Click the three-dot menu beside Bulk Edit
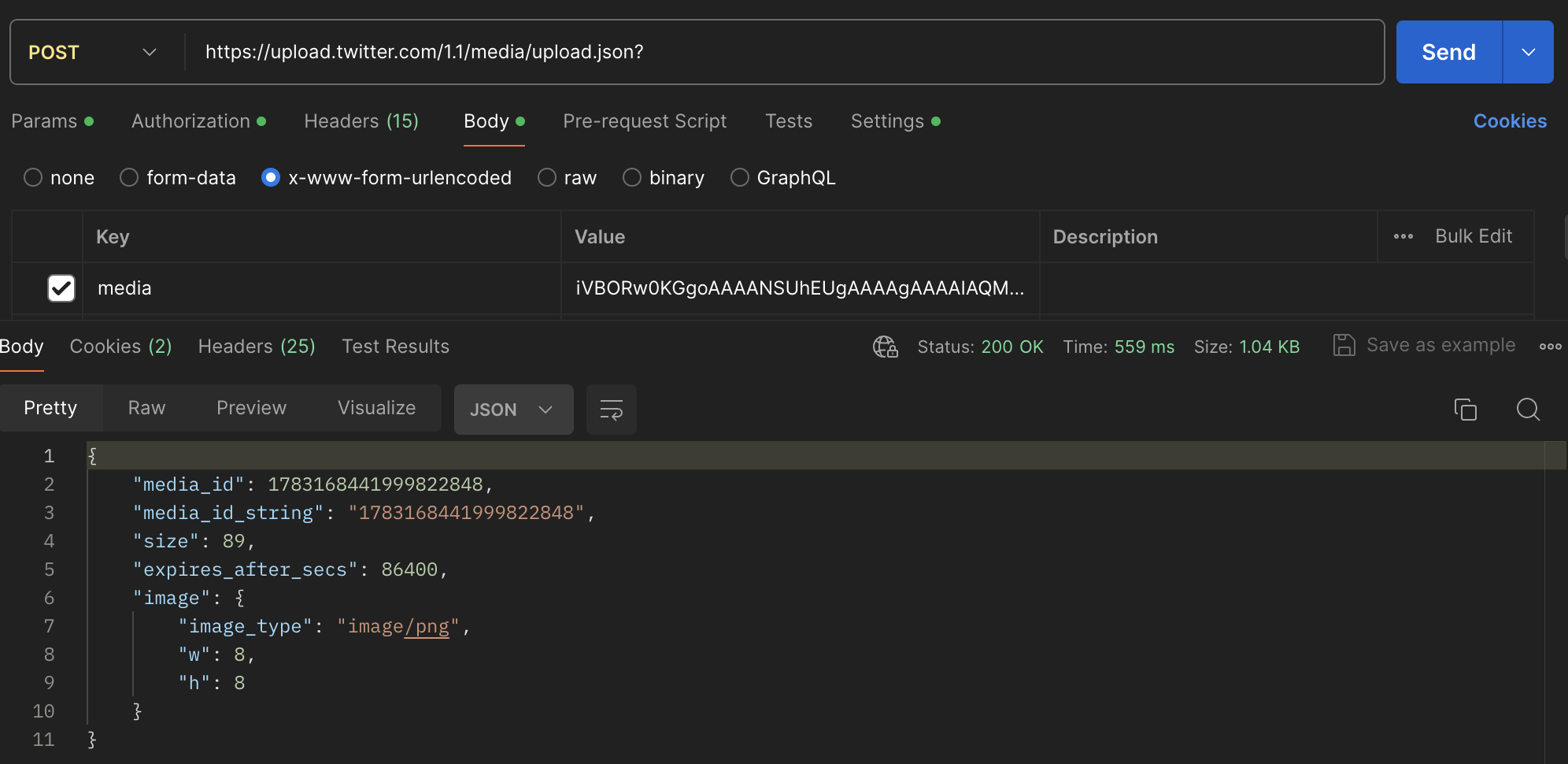 (1404, 236)
